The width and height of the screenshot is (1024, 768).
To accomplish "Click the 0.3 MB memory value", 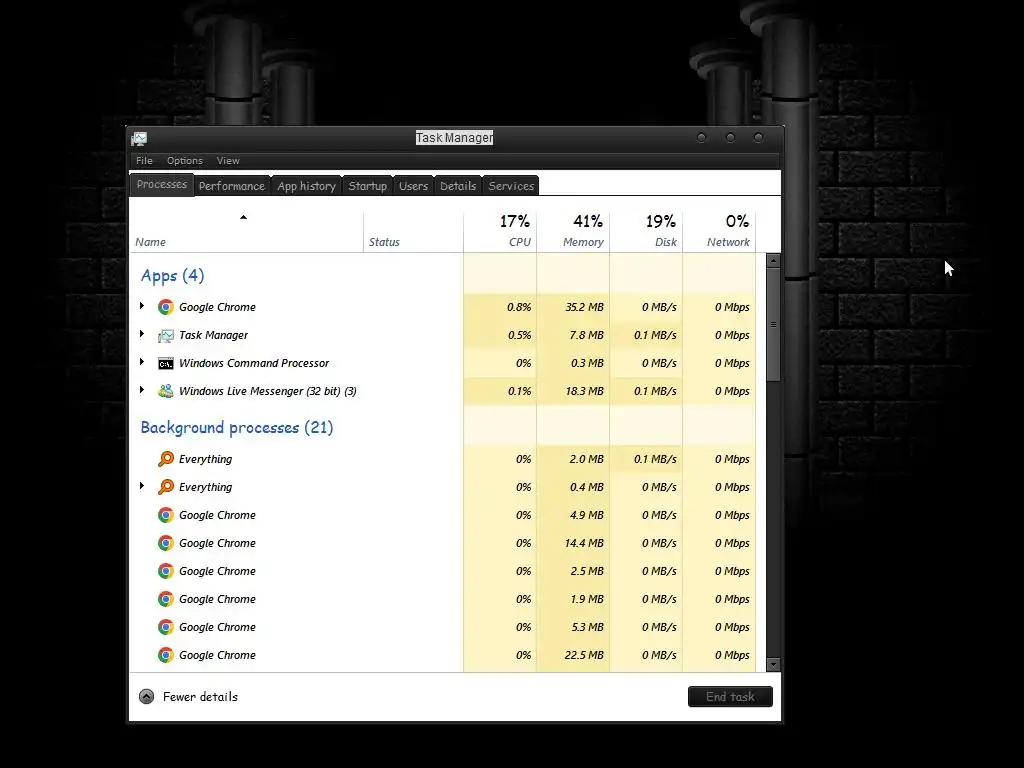I will (587, 363).
